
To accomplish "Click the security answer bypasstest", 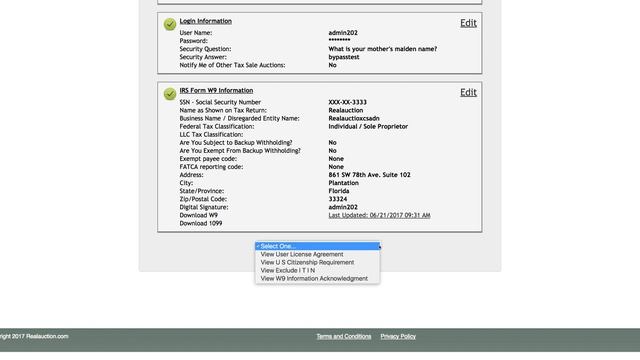I will point(344,57).
